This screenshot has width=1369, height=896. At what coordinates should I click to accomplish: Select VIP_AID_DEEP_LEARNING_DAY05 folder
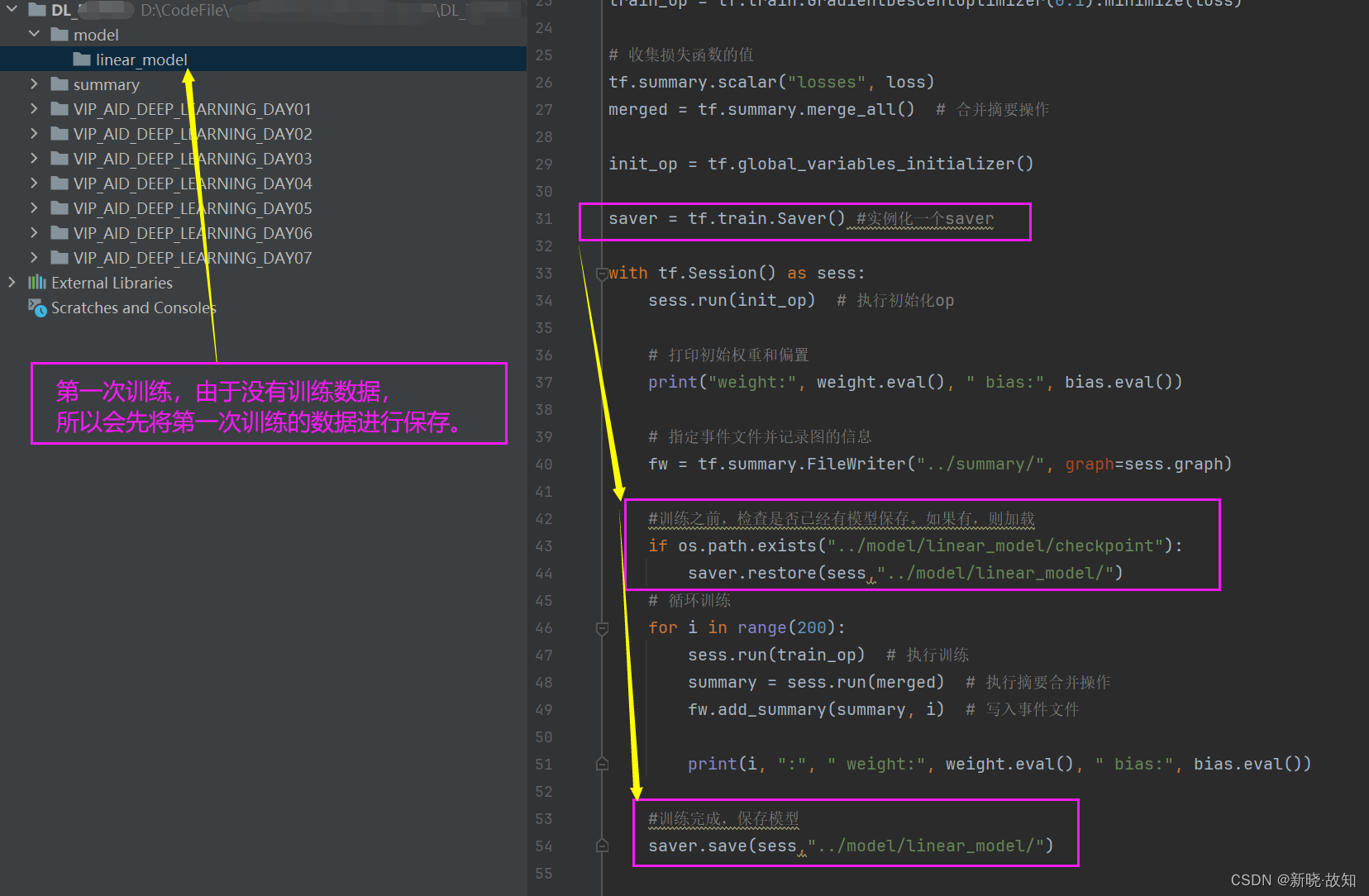(x=263, y=208)
